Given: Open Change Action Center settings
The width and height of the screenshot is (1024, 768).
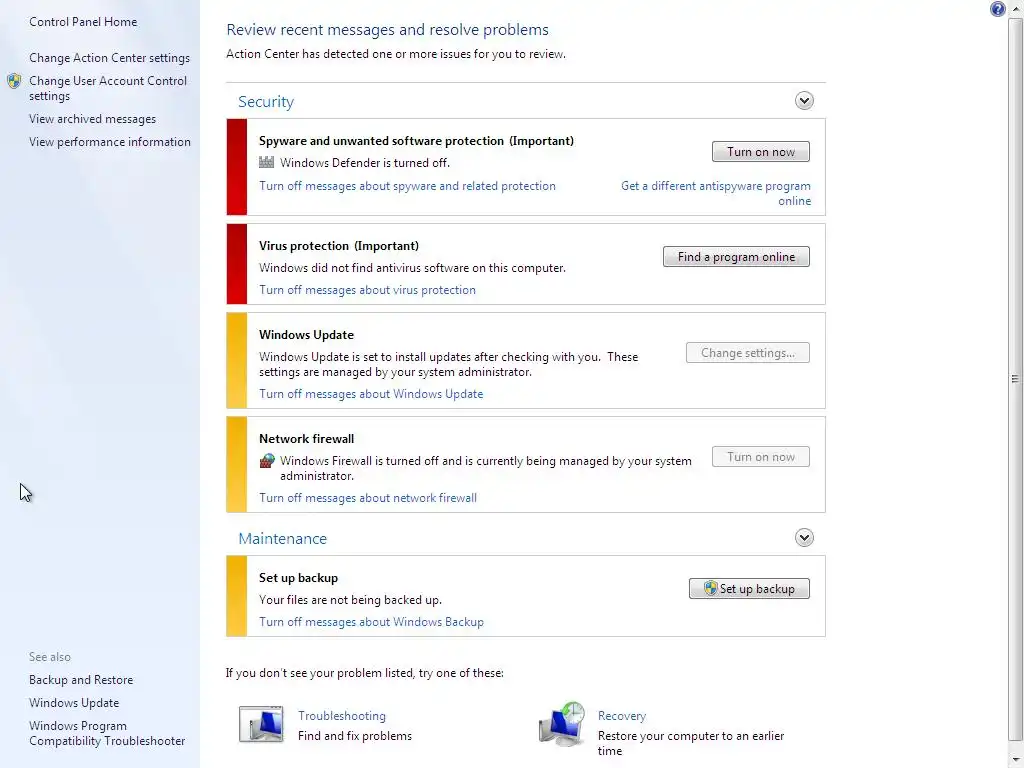Looking at the screenshot, I should pos(109,57).
